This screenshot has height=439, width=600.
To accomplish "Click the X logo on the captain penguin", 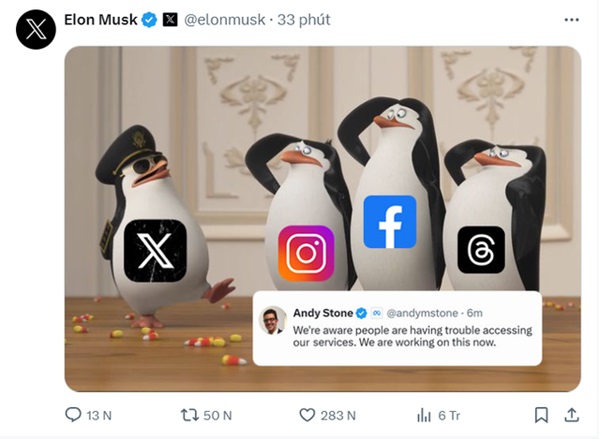I will click(x=155, y=249).
